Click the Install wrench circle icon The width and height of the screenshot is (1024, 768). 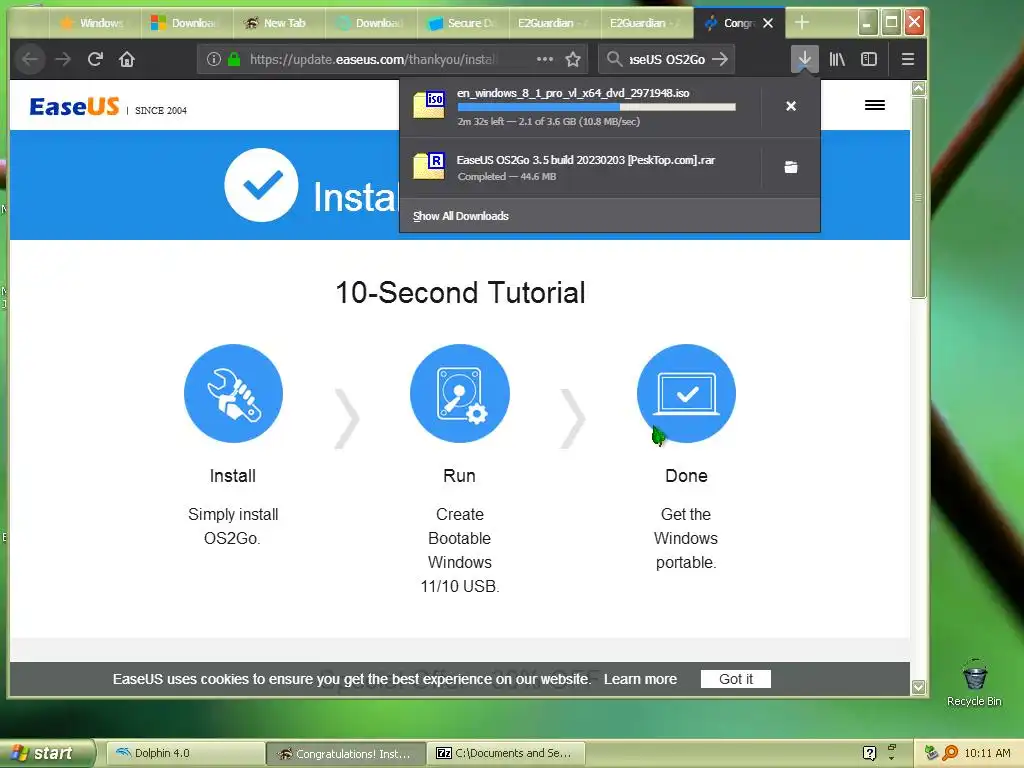pyautogui.click(x=233, y=393)
